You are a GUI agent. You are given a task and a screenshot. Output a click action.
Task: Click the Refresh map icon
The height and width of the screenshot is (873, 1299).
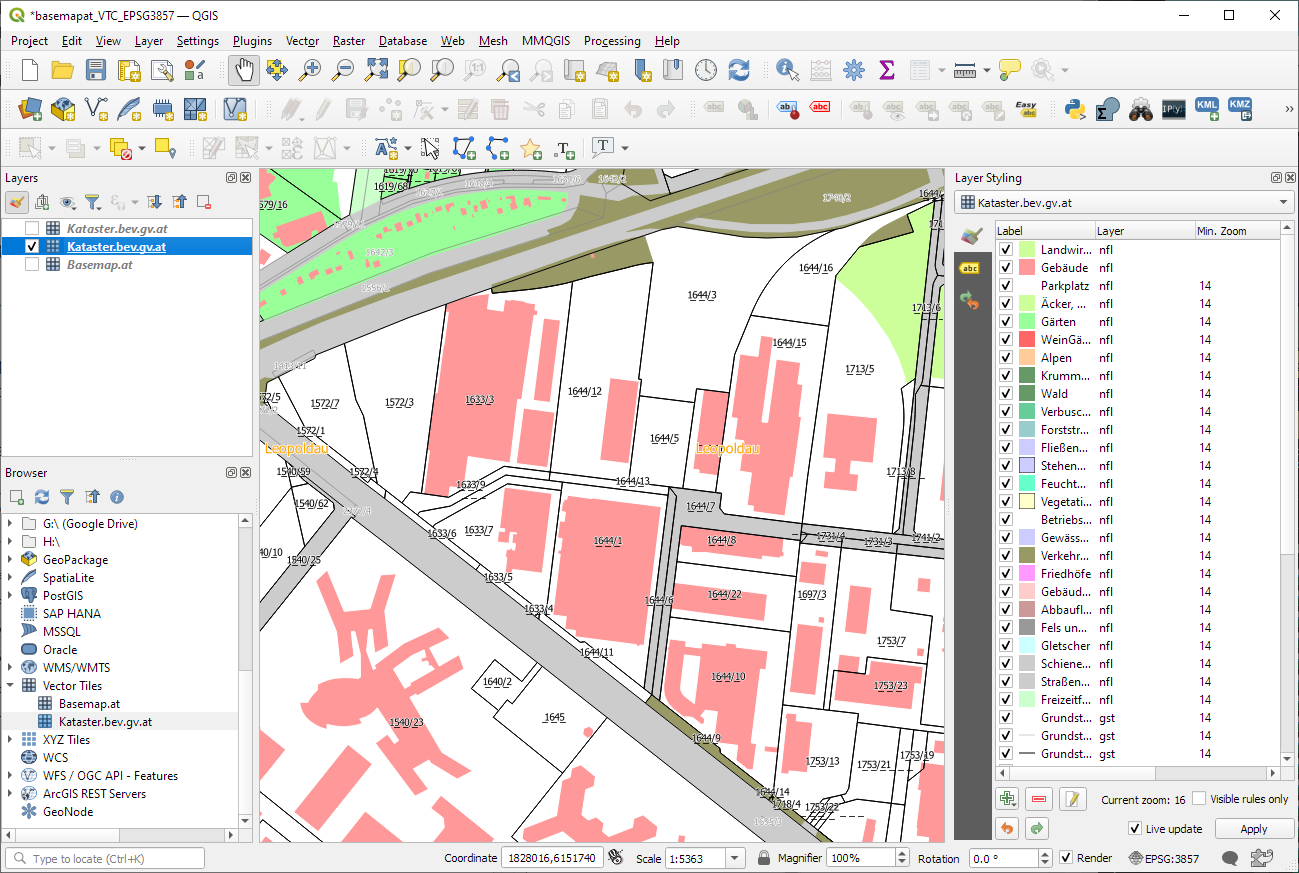pyautogui.click(x=738, y=70)
